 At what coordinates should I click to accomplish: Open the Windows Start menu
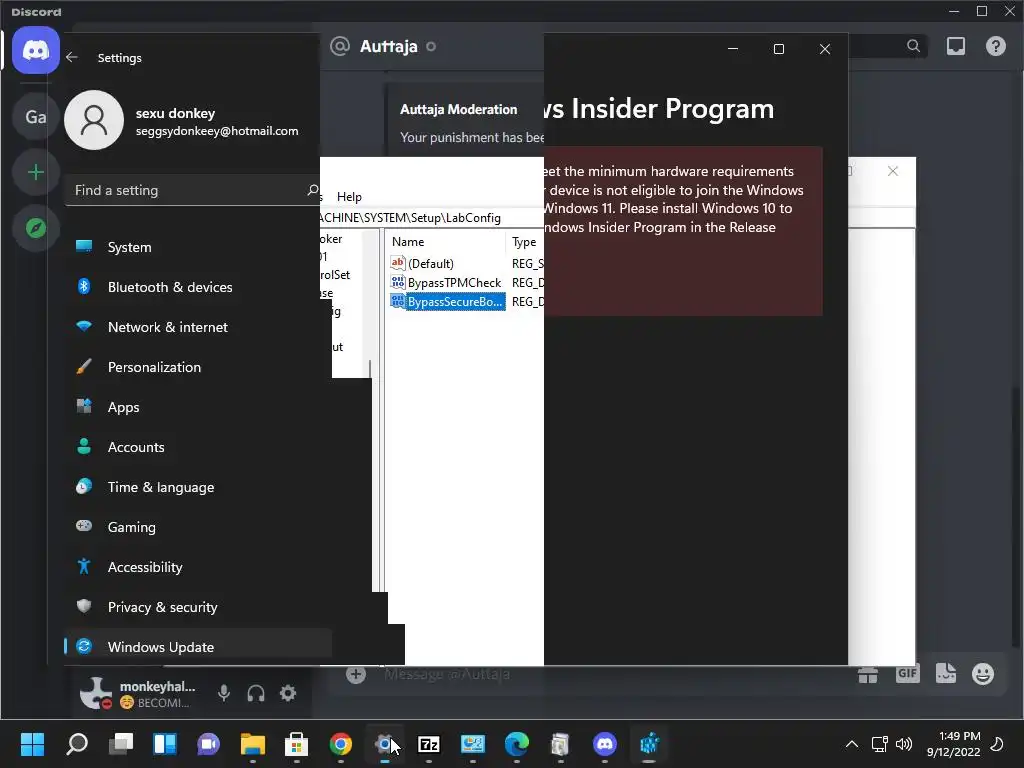point(32,744)
